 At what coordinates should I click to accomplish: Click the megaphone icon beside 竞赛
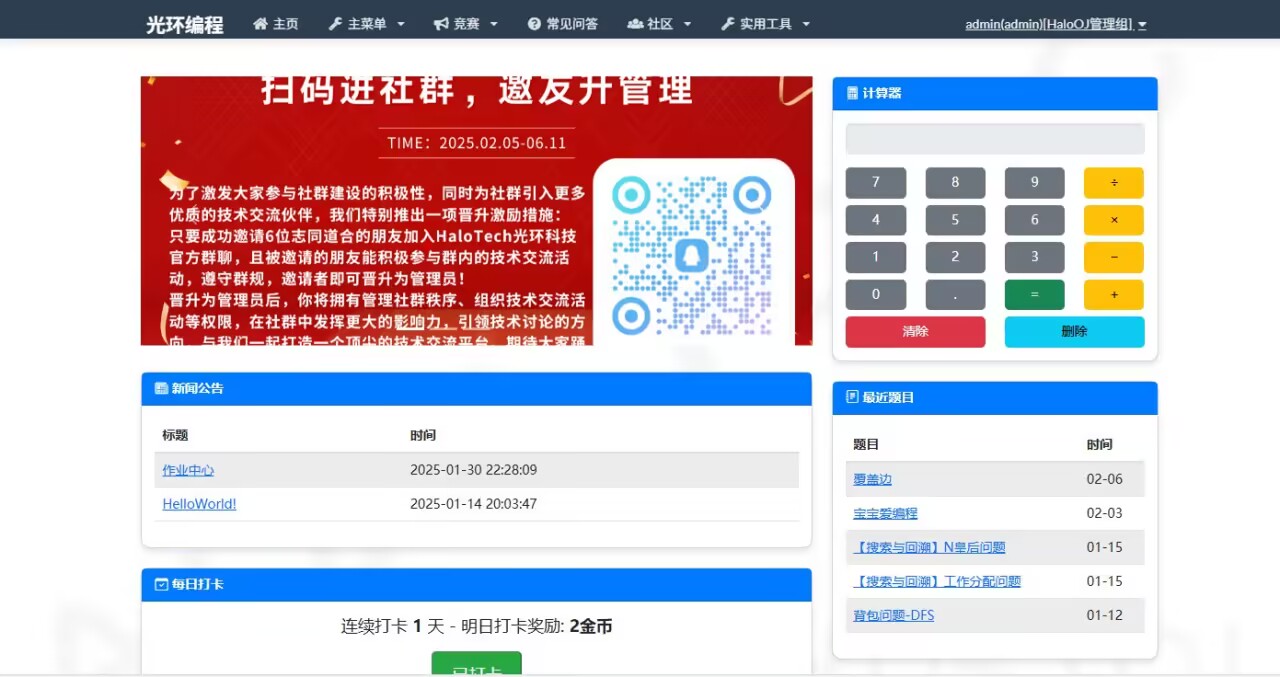point(441,24)
